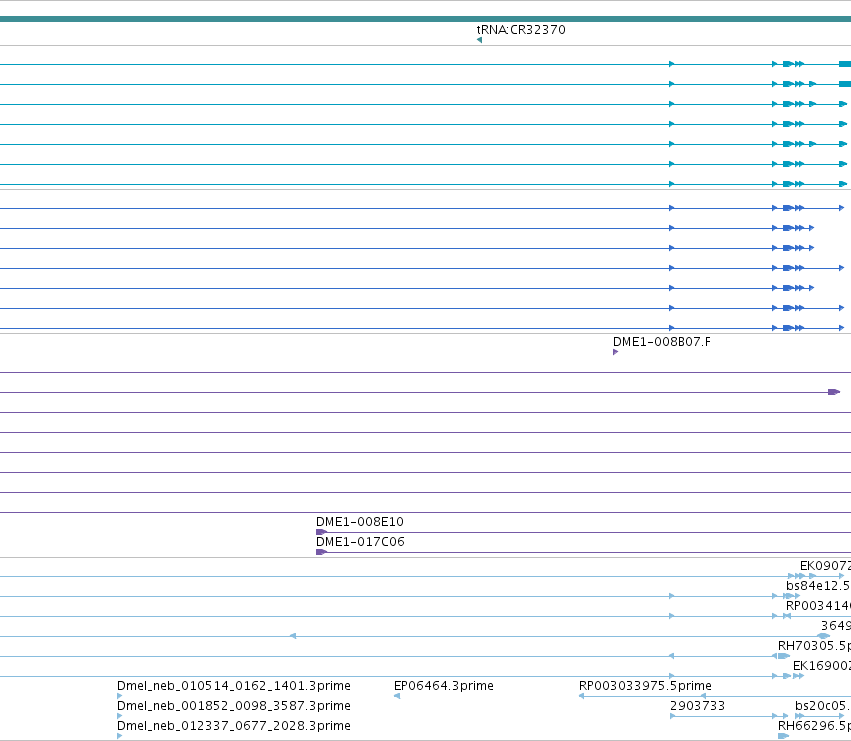Click the tRNA:CR32370 gene label
This screenshot has width=851, height=741.
tap(521, 30)
